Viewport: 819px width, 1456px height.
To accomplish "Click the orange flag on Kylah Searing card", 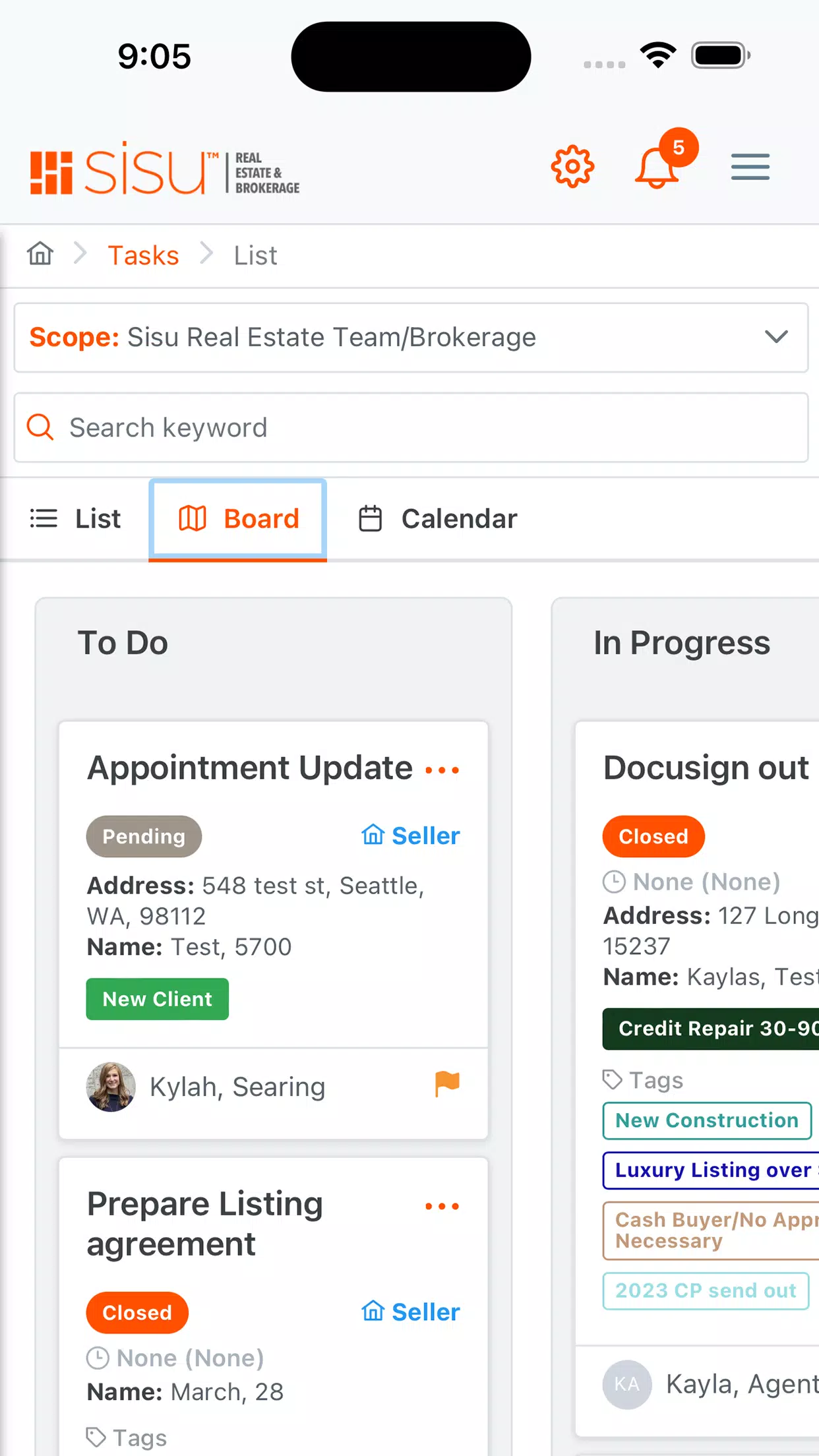I will 447,1084.
